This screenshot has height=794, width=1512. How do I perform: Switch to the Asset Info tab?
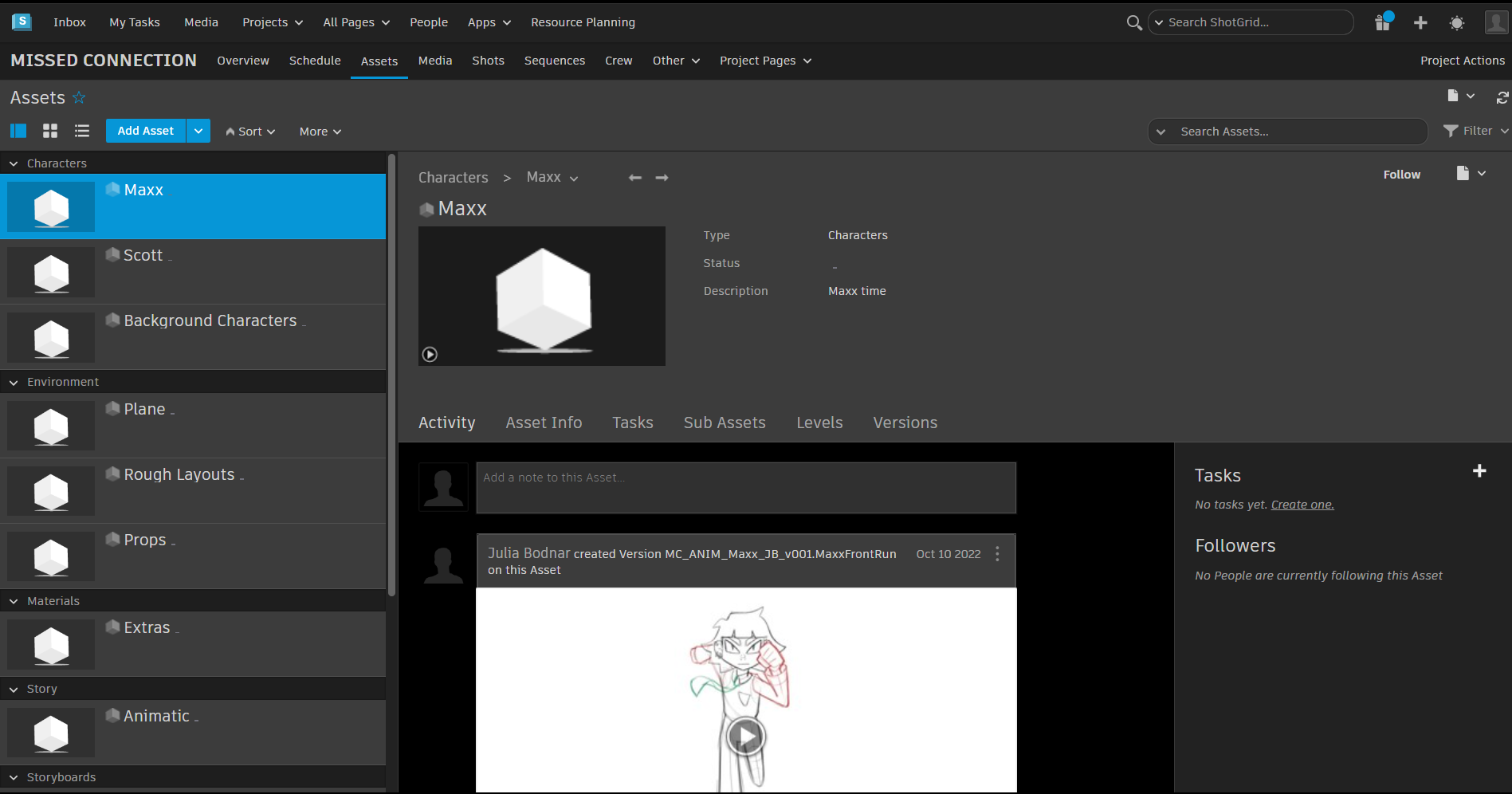[544, 423]
